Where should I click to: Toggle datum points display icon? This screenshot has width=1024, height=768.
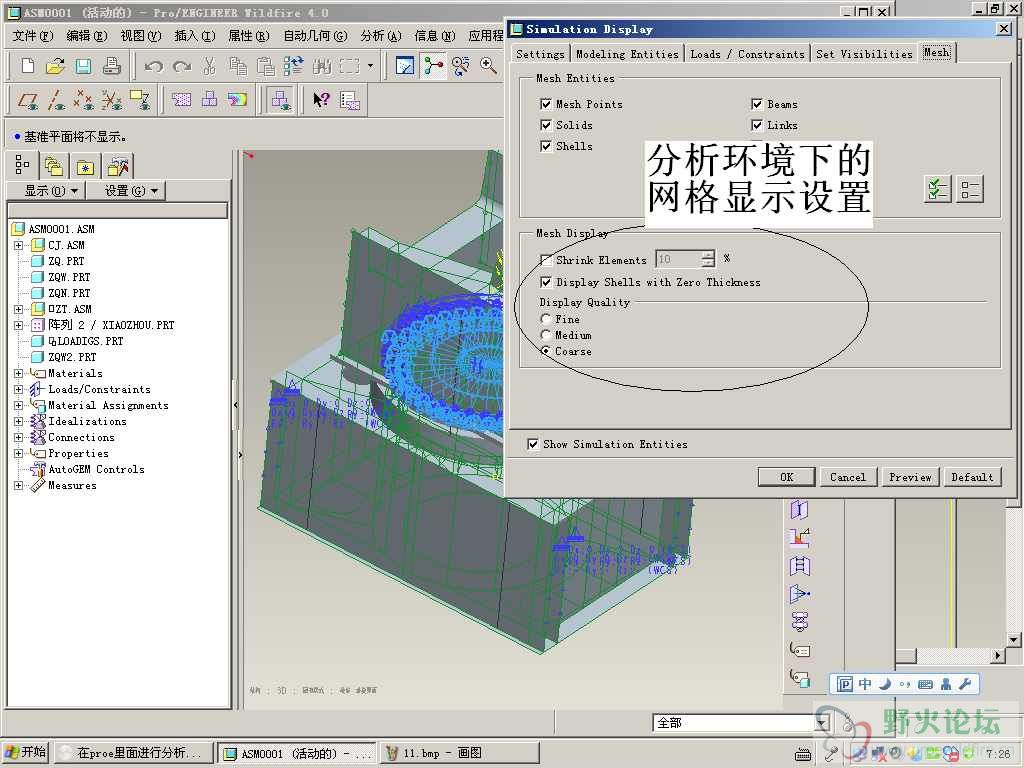point(84,100)
